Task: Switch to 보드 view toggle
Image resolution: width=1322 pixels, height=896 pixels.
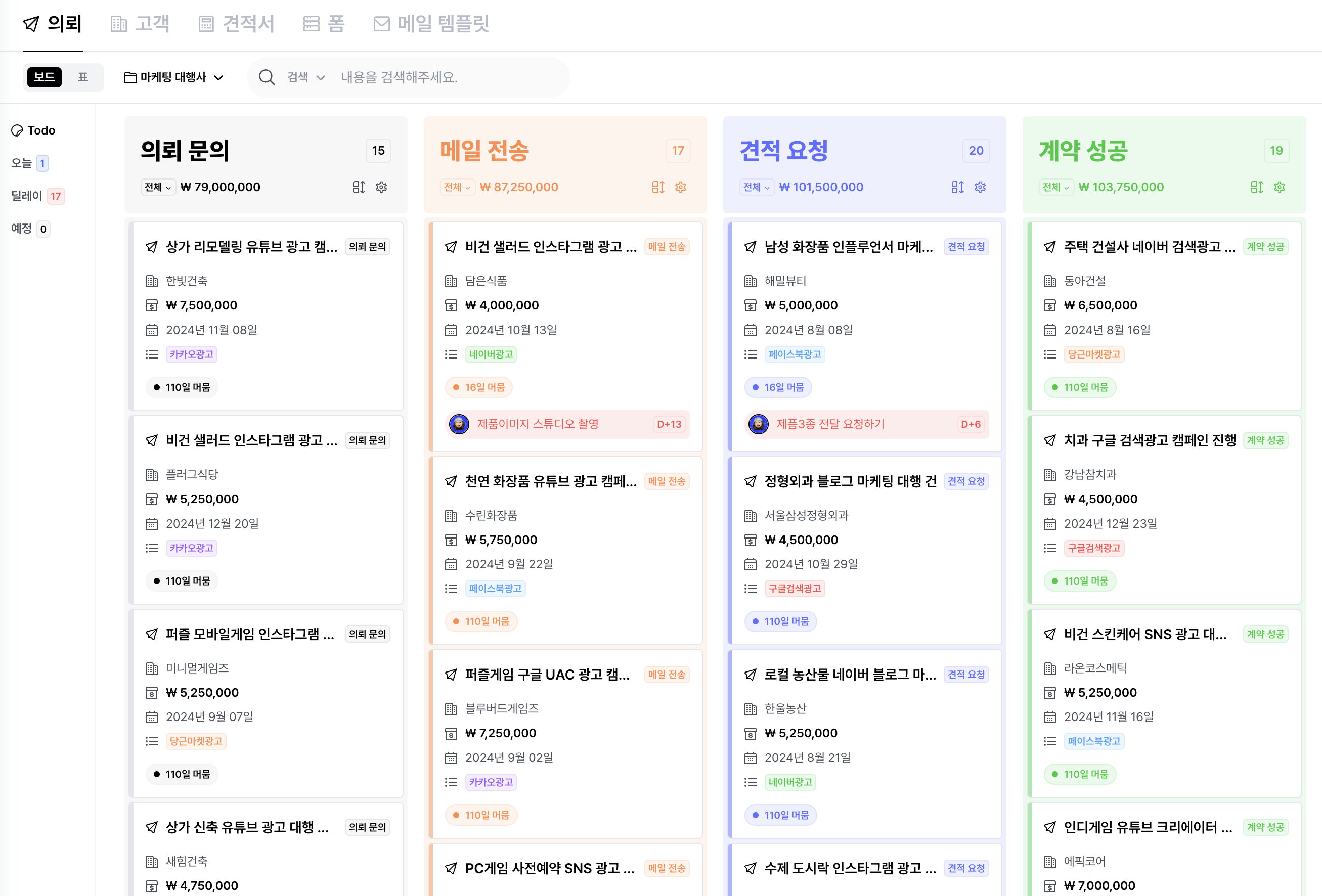Action: [x=45, y=77]
